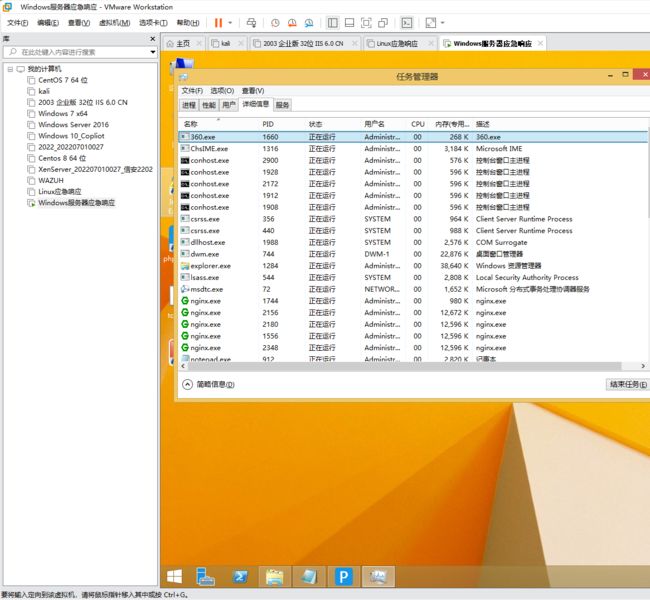This screenshot has width=650, height=600.
Task: Sort by the 名称 column header
Action: 191,124
